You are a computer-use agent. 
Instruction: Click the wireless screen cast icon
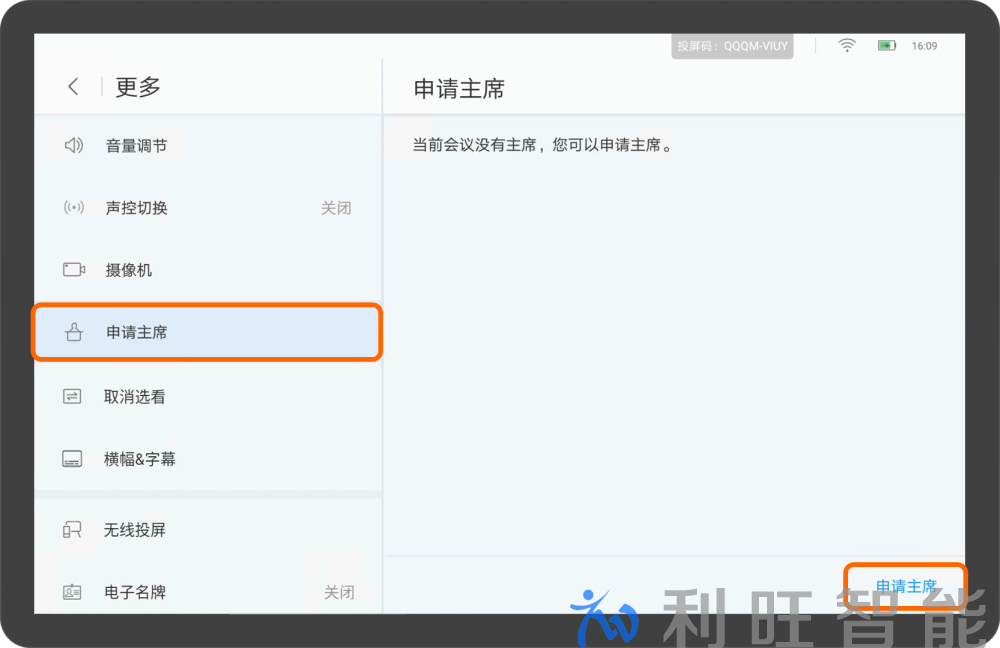point(72,529)
